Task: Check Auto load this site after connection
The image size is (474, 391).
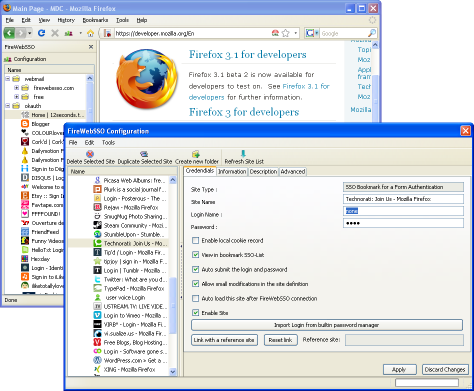Action: pos(196,298)
